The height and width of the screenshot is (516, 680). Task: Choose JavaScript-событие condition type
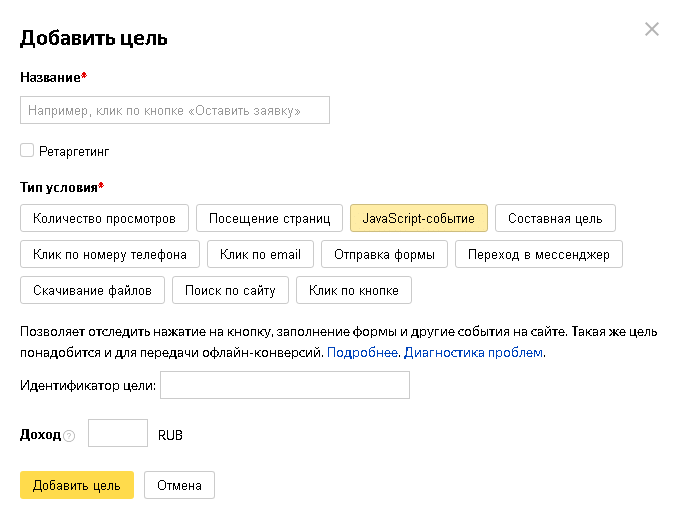(419, 218)
